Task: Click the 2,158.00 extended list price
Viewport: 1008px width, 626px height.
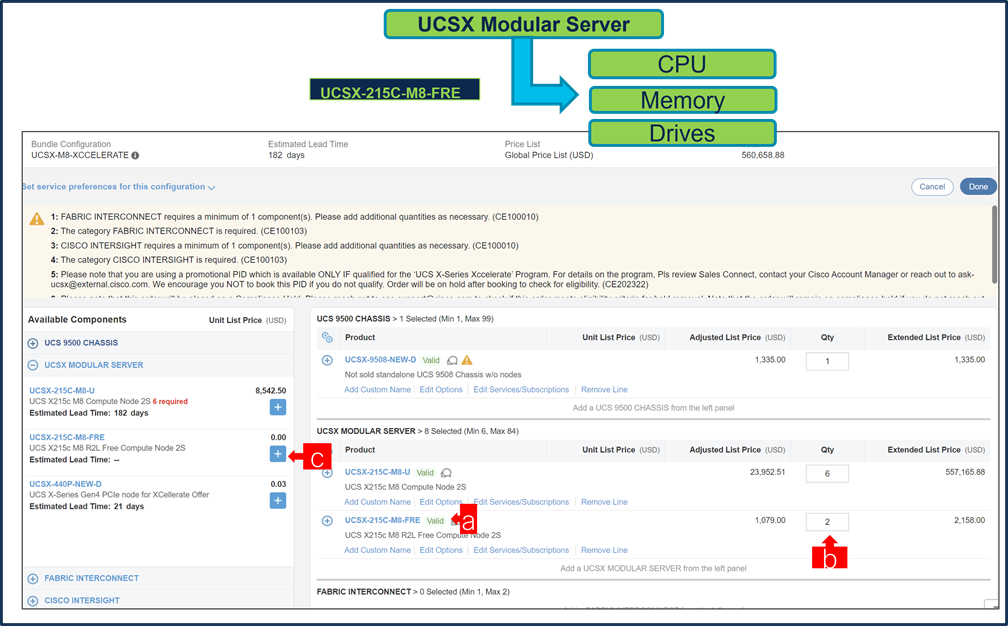Action: [x=969, y=521]
